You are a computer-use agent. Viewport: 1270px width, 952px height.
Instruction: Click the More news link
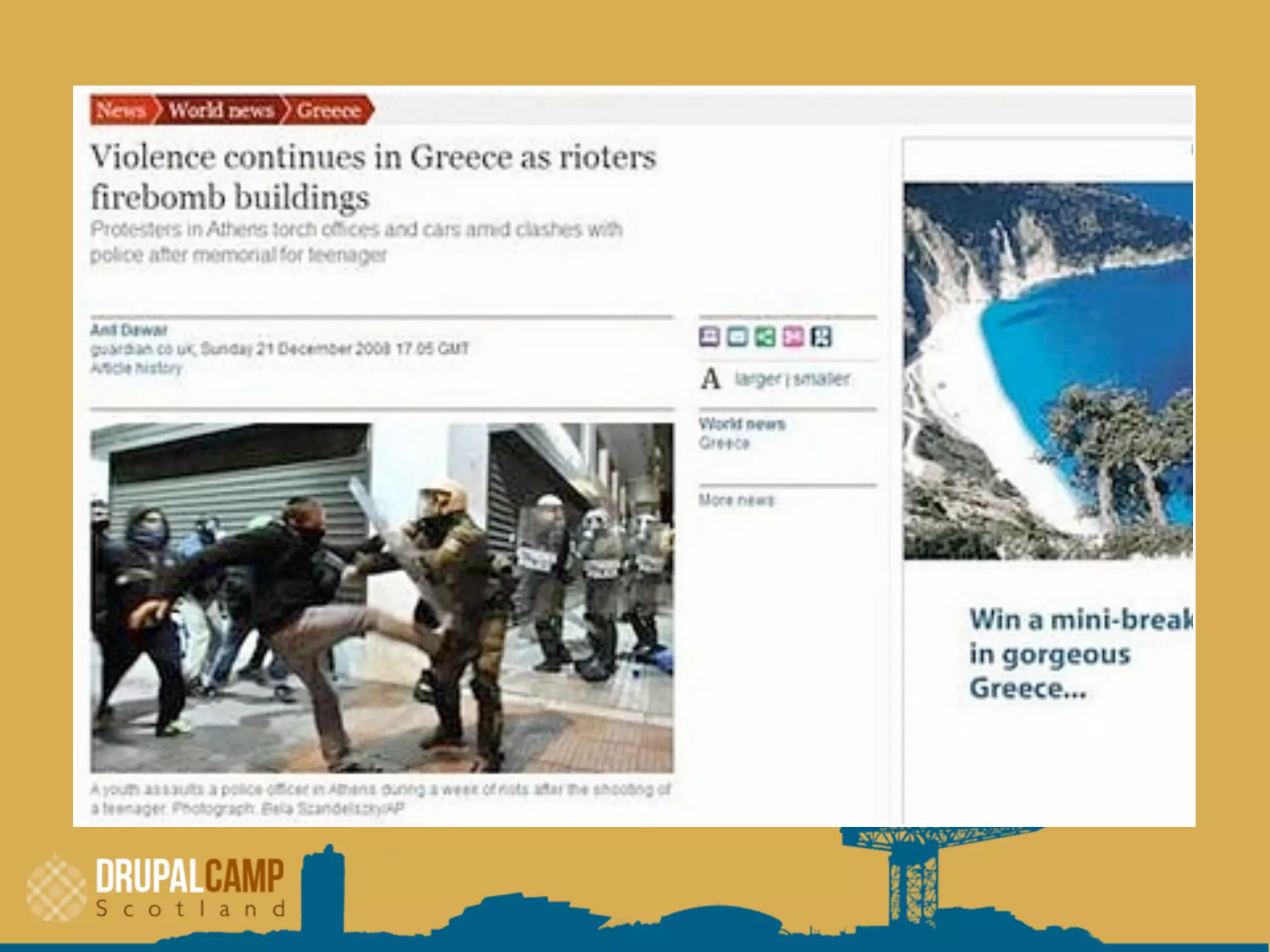point(737,500)
